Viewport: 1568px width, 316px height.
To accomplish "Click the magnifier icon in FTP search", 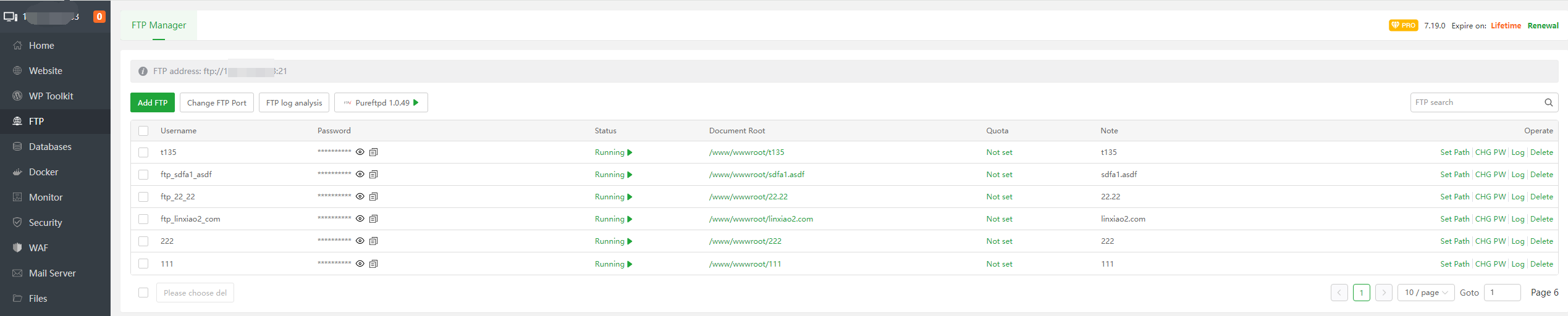I will [x=1548, y=102].
